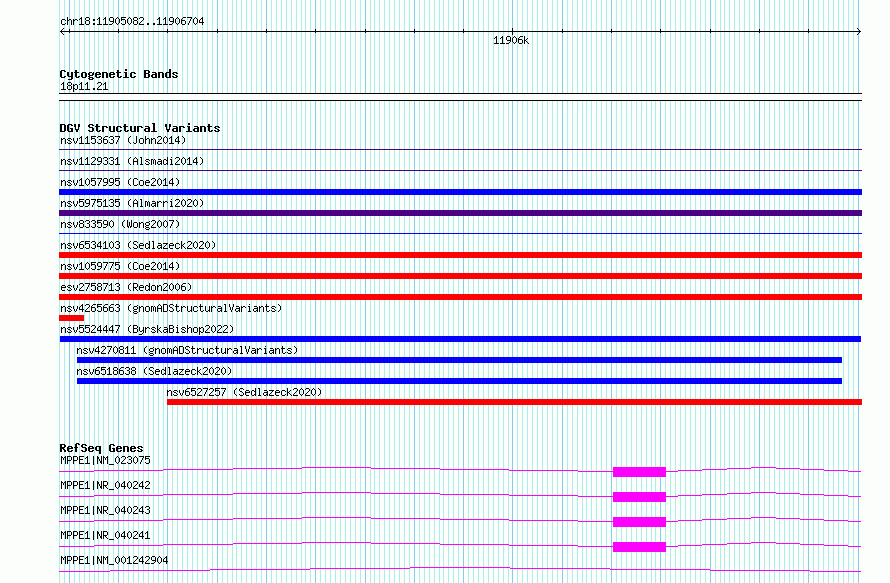Screen dimensions: 890x583
Task: Select the magenta exon of MPPE1|NR_040242
Action: pos(639,497)
